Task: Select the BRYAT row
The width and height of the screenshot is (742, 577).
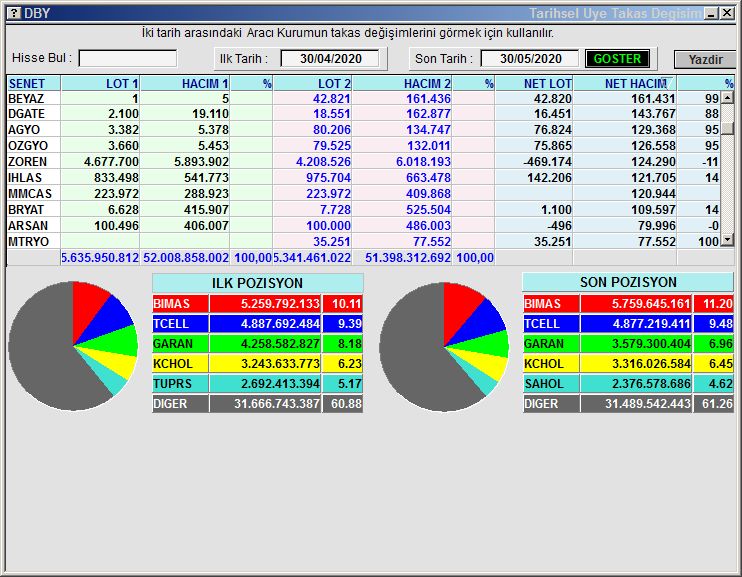Action: (x=363, y=209)
